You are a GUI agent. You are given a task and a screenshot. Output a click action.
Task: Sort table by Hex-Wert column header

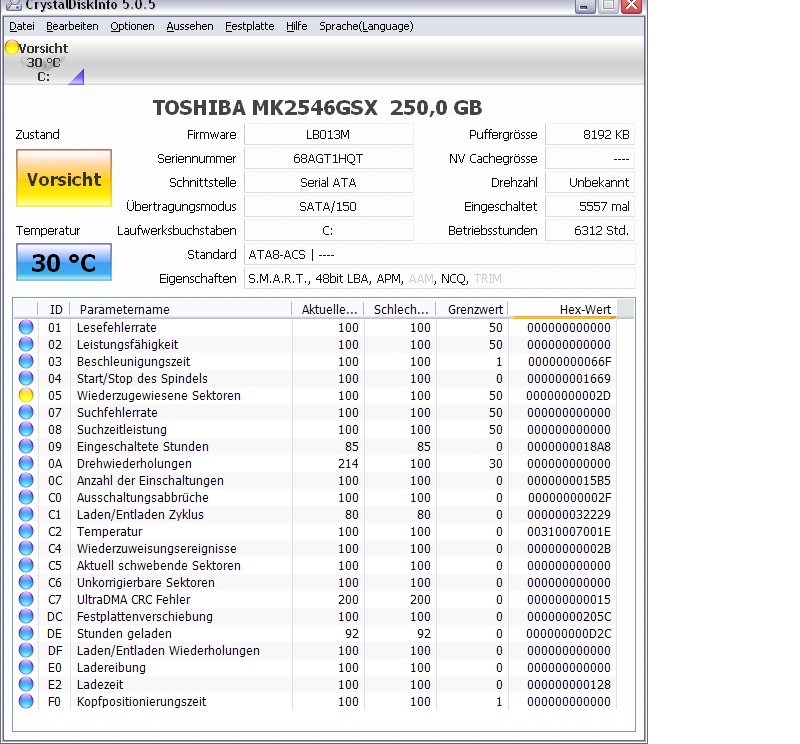pos(563,309)
